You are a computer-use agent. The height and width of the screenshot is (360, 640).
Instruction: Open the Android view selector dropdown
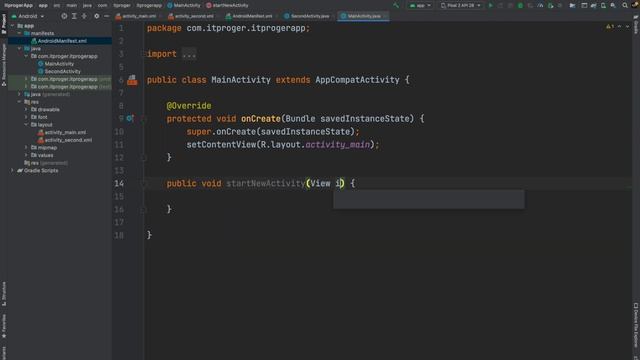(27, 16)
